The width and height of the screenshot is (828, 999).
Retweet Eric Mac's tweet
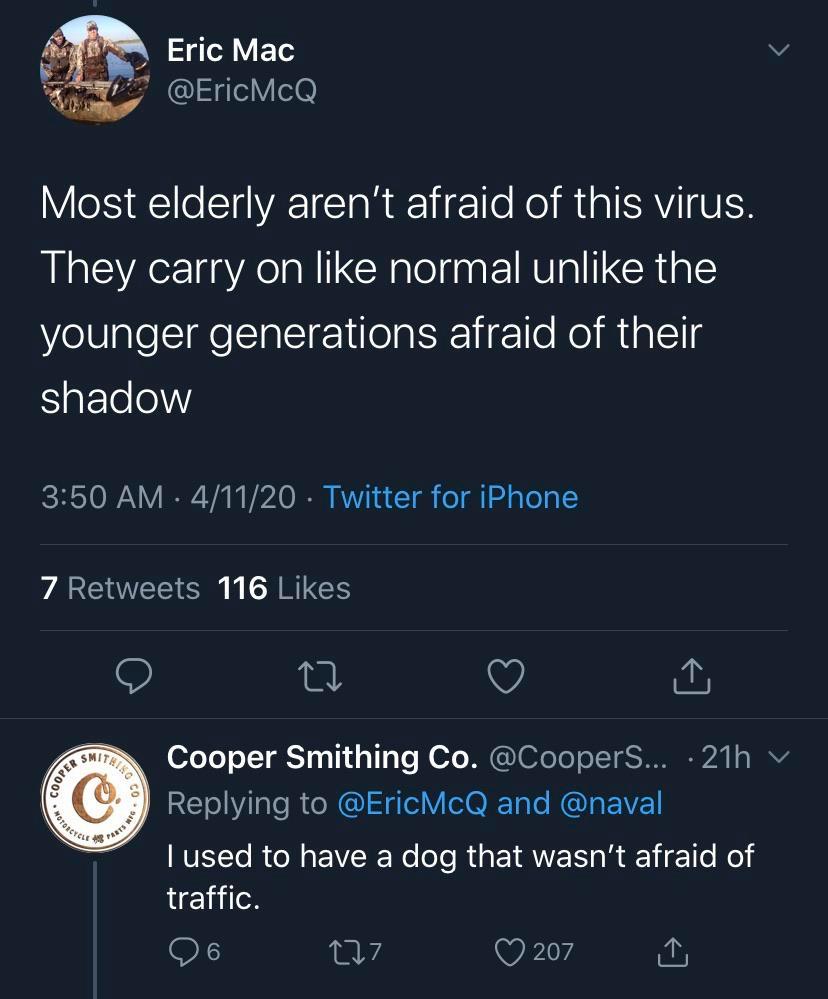(319, 676)
